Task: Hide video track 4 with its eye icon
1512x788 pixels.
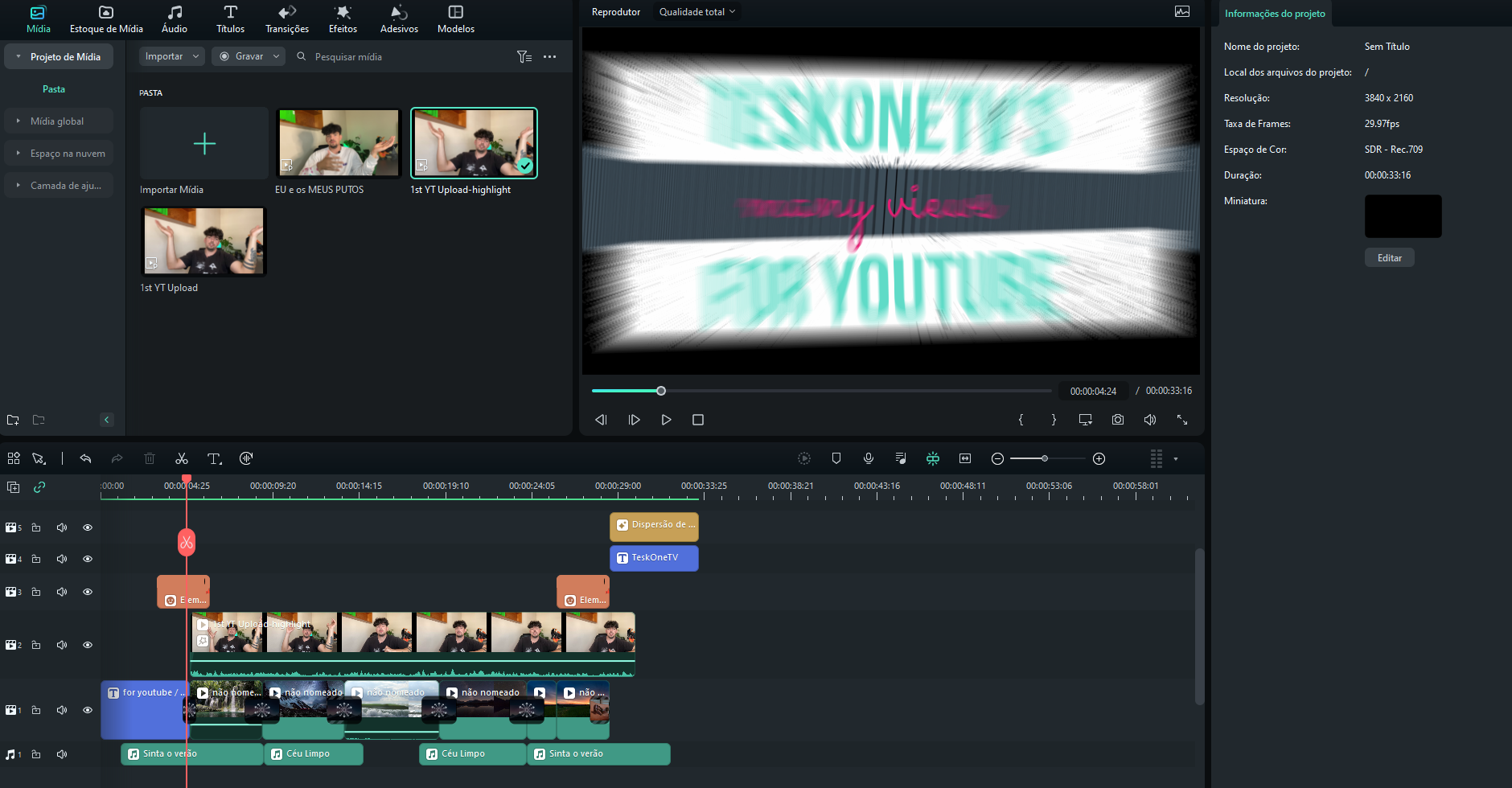Action: point(88,559)
